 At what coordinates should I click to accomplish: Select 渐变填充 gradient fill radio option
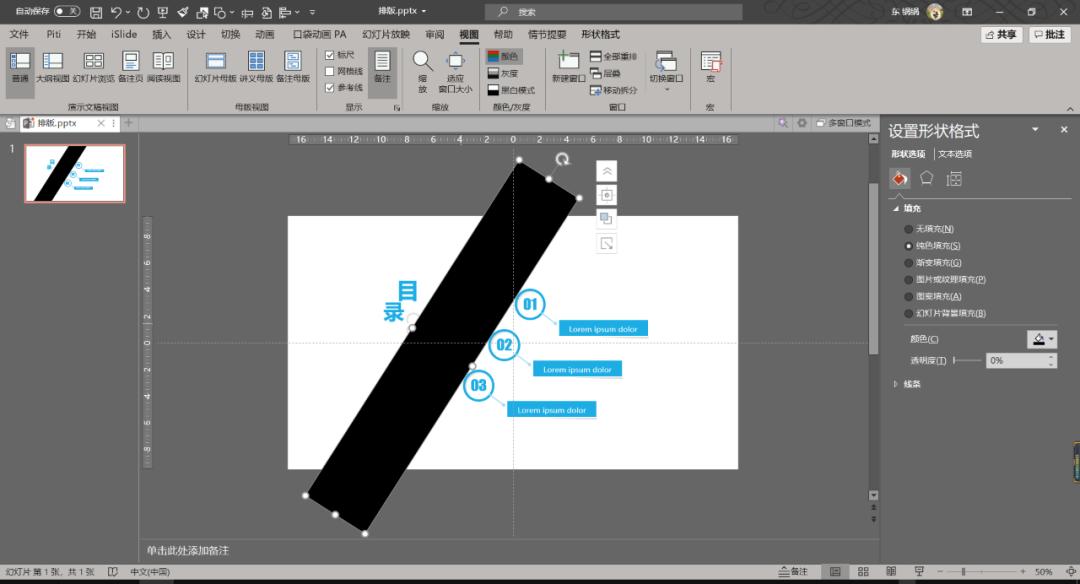click(908, 262)
